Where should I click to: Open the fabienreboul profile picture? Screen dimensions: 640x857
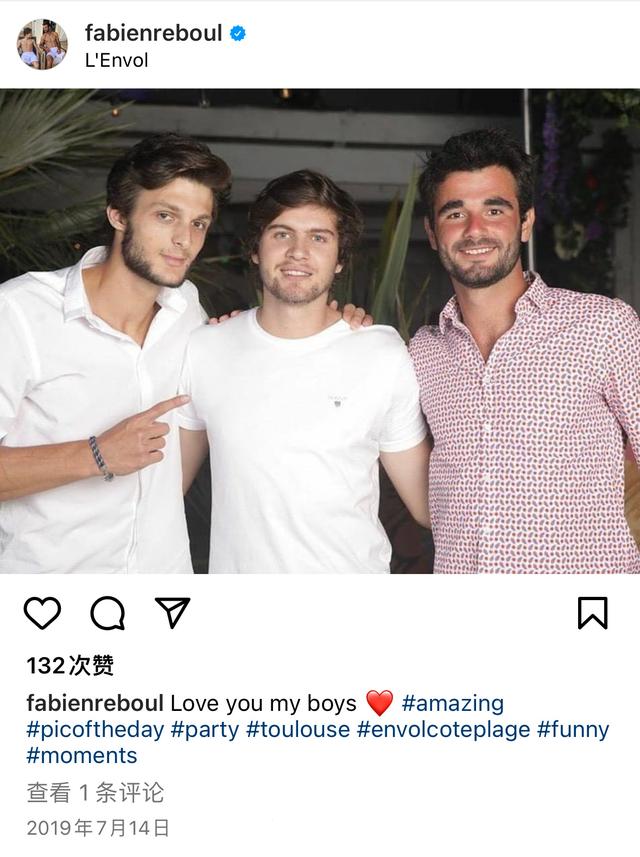coord(42,44)
